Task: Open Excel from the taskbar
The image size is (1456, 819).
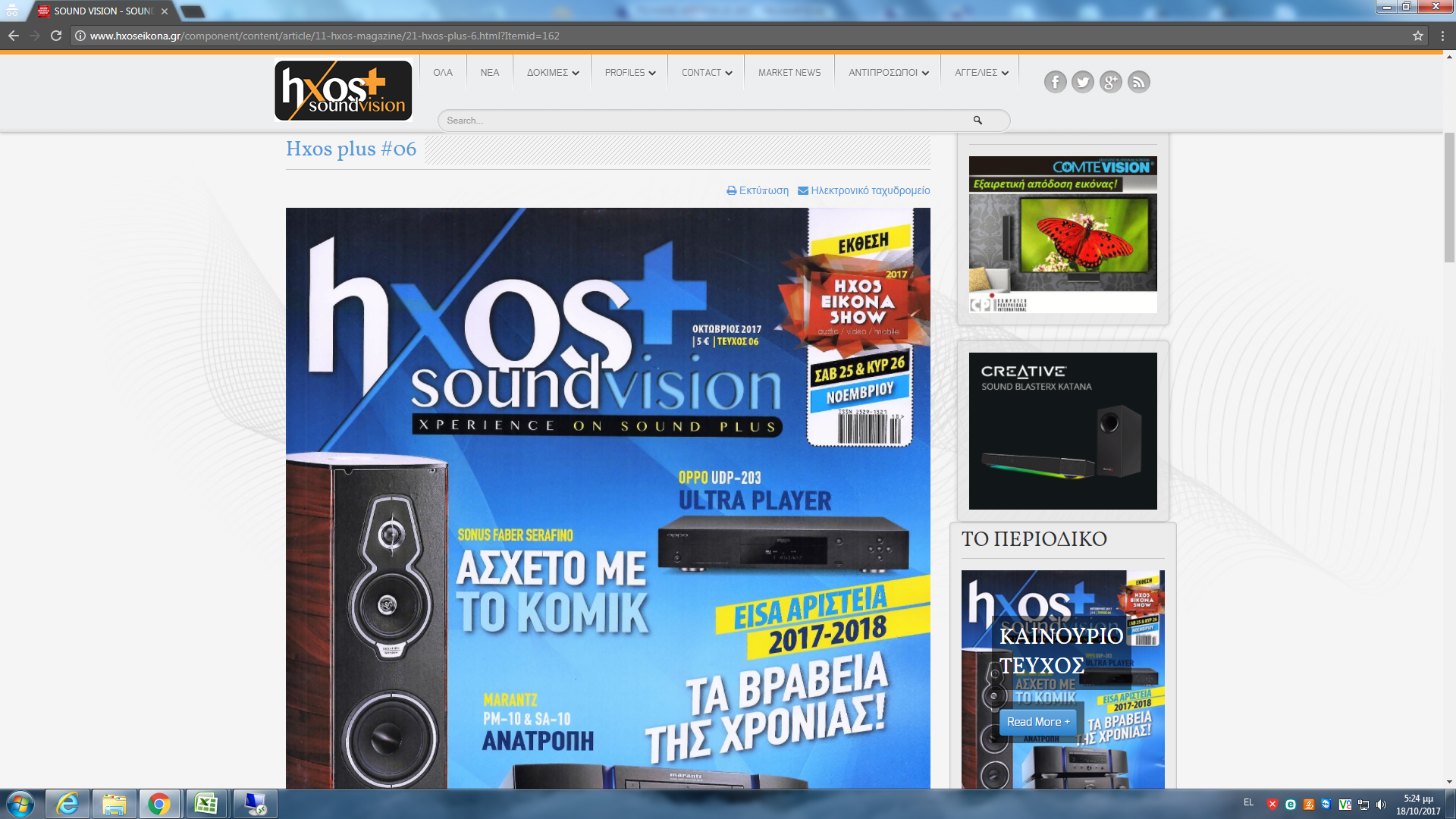Action: coord(206,804)
